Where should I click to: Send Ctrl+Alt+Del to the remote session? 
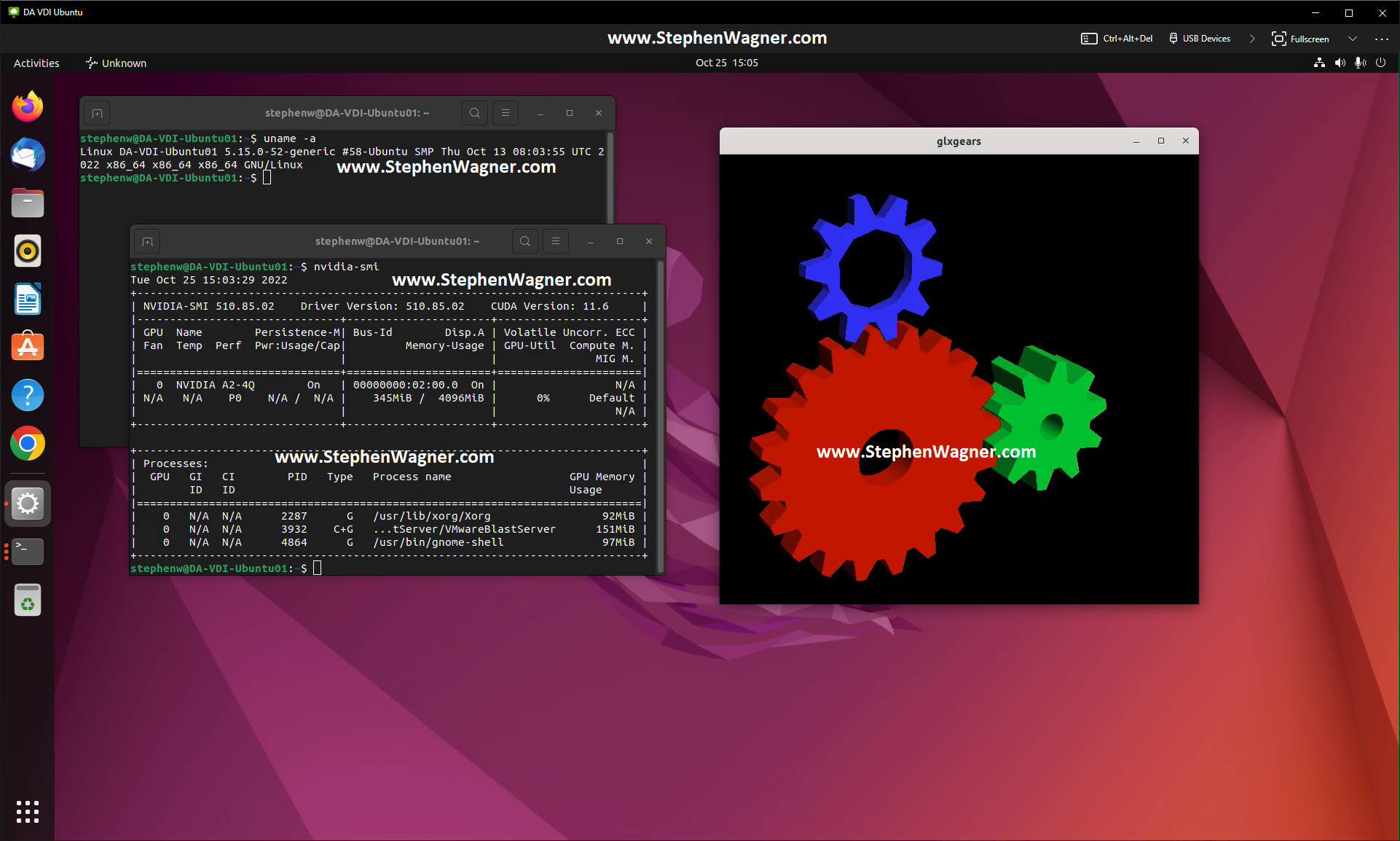1117,39
